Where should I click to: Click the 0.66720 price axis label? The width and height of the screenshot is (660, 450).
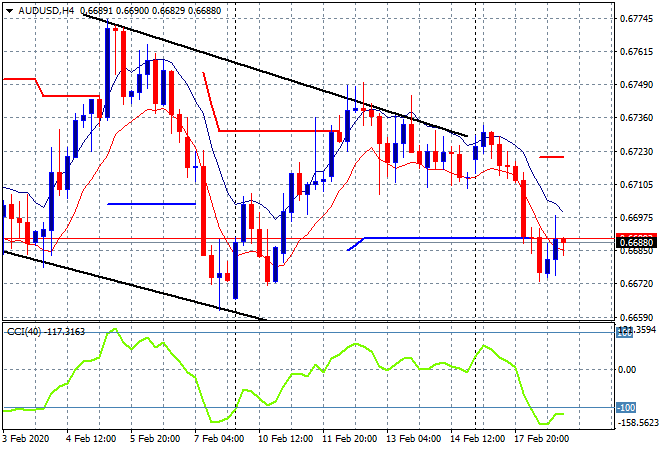point(637,284)
